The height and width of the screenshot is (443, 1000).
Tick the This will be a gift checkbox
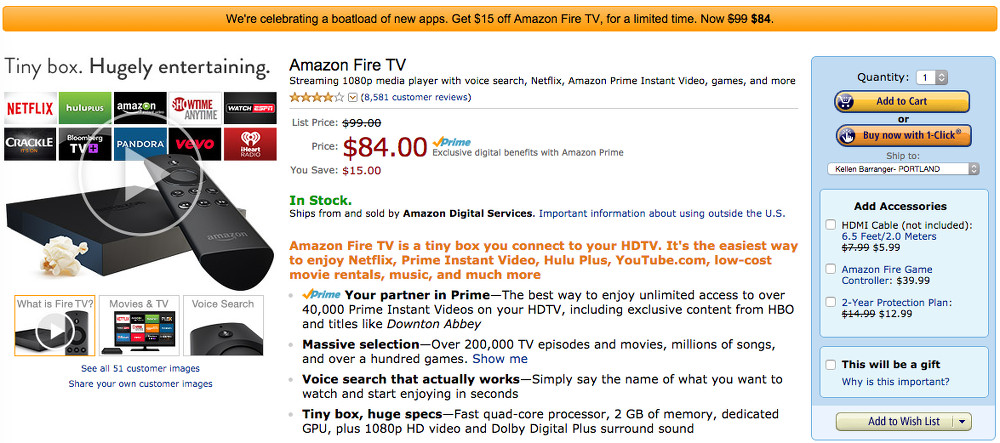tap(831, 365)
